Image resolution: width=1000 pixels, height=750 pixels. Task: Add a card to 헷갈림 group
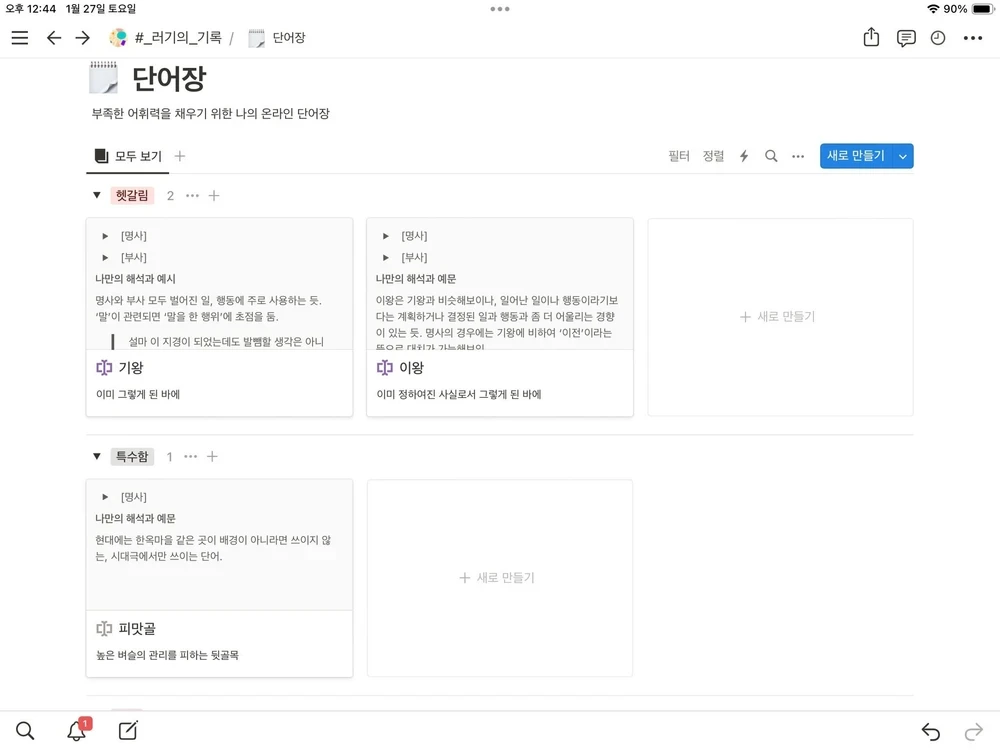tap(214, 196)
